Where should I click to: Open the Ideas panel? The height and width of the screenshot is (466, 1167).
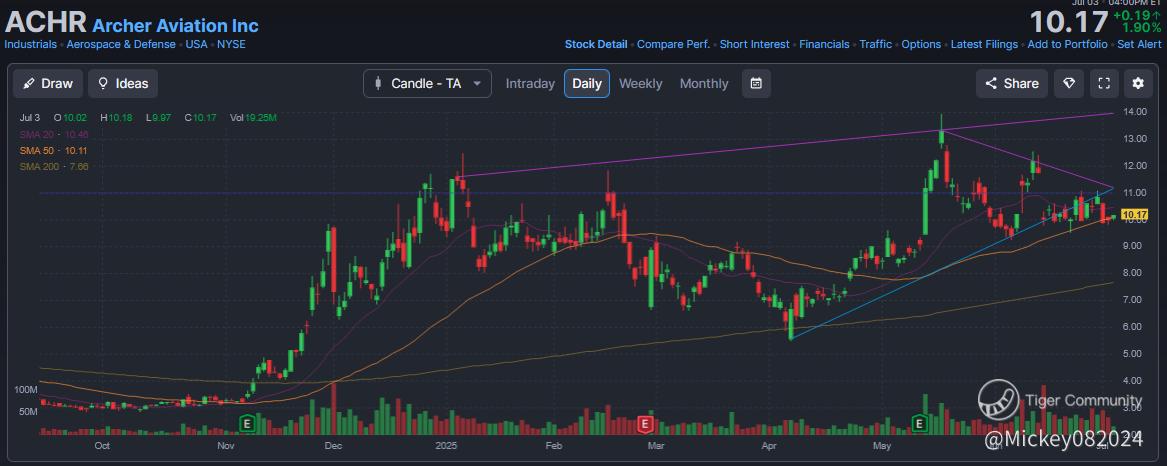click(x=123, y=83)
